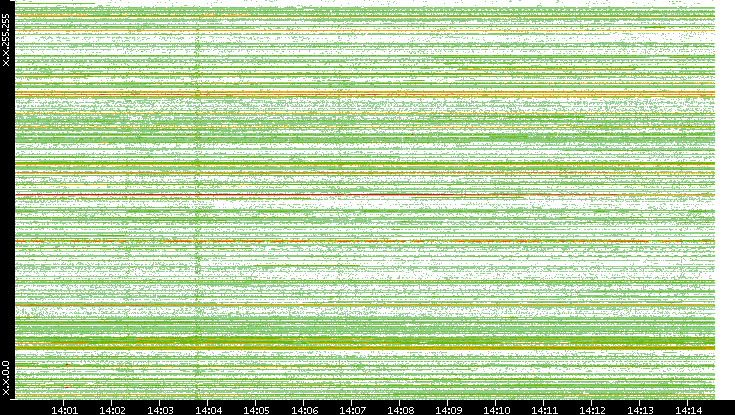Click the X.X.0.0 vertical axis label
This screenshot has height=415, width=735.
pos(6,378)
